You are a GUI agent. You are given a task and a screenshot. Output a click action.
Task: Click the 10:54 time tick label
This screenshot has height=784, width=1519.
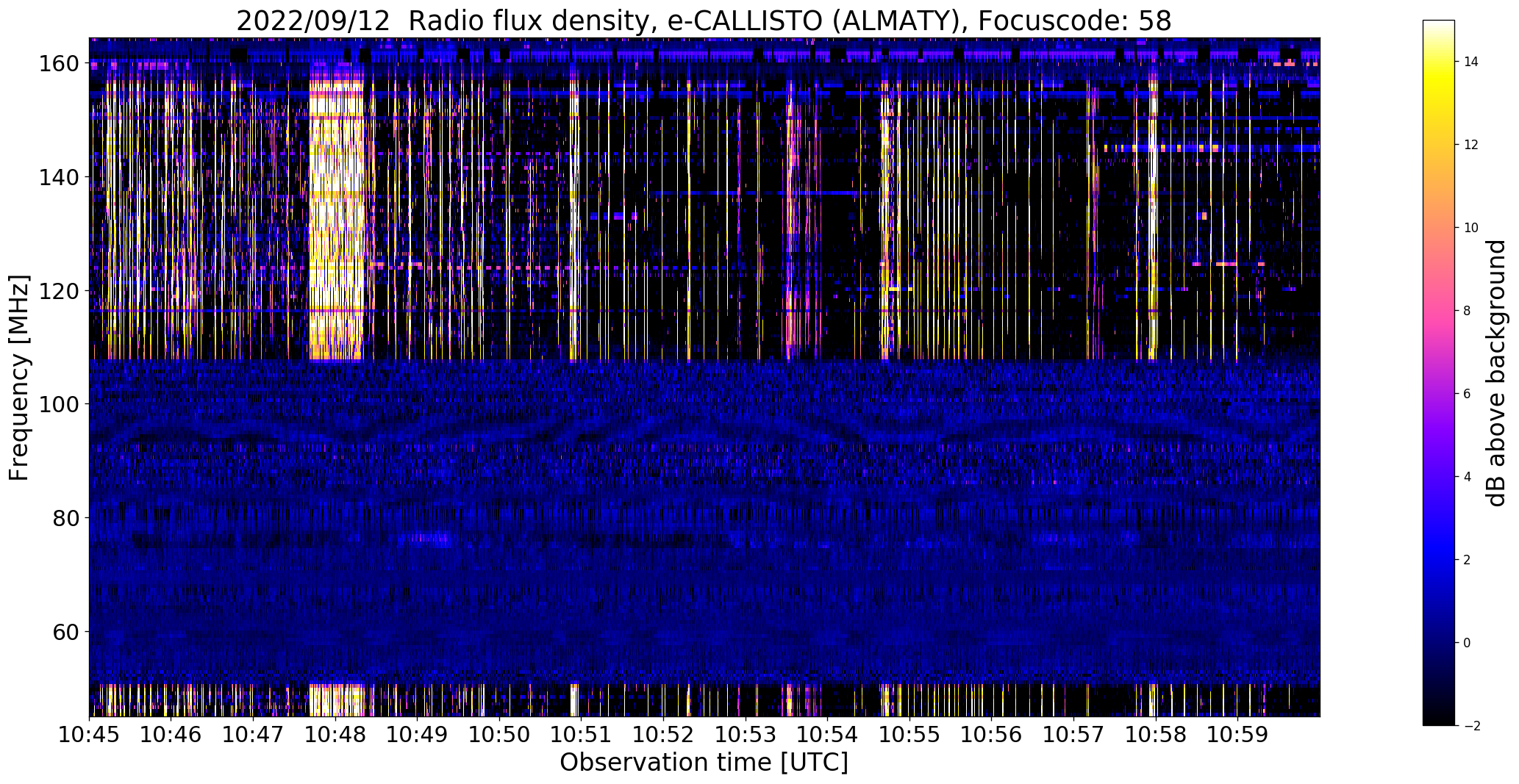click(x=827, y=734)
